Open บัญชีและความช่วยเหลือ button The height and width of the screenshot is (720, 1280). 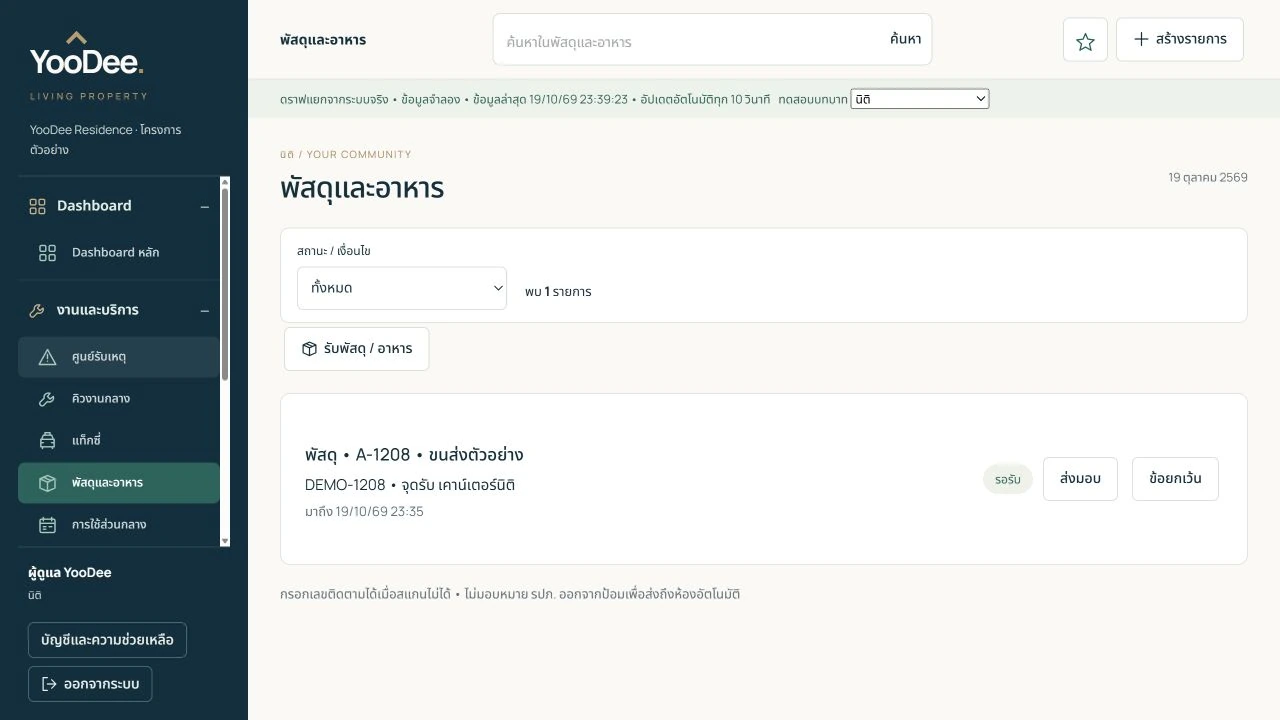tap(107, 640)
